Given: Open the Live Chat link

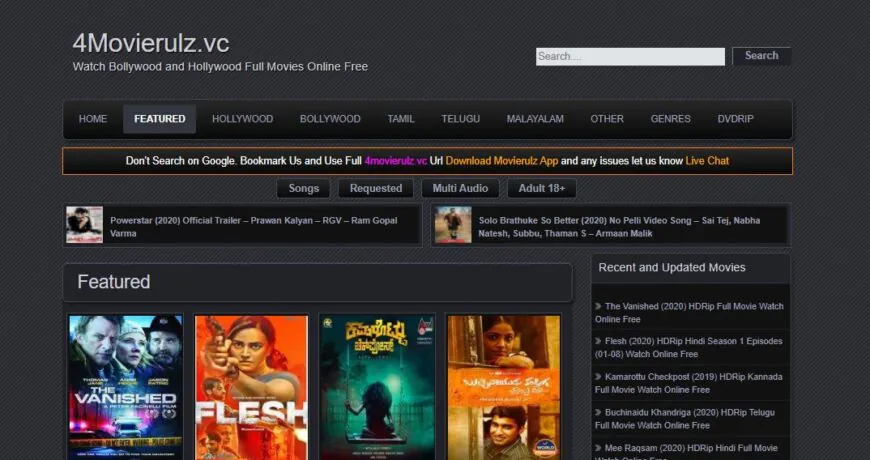Looking at the screenshot, I should coord(707,161).
